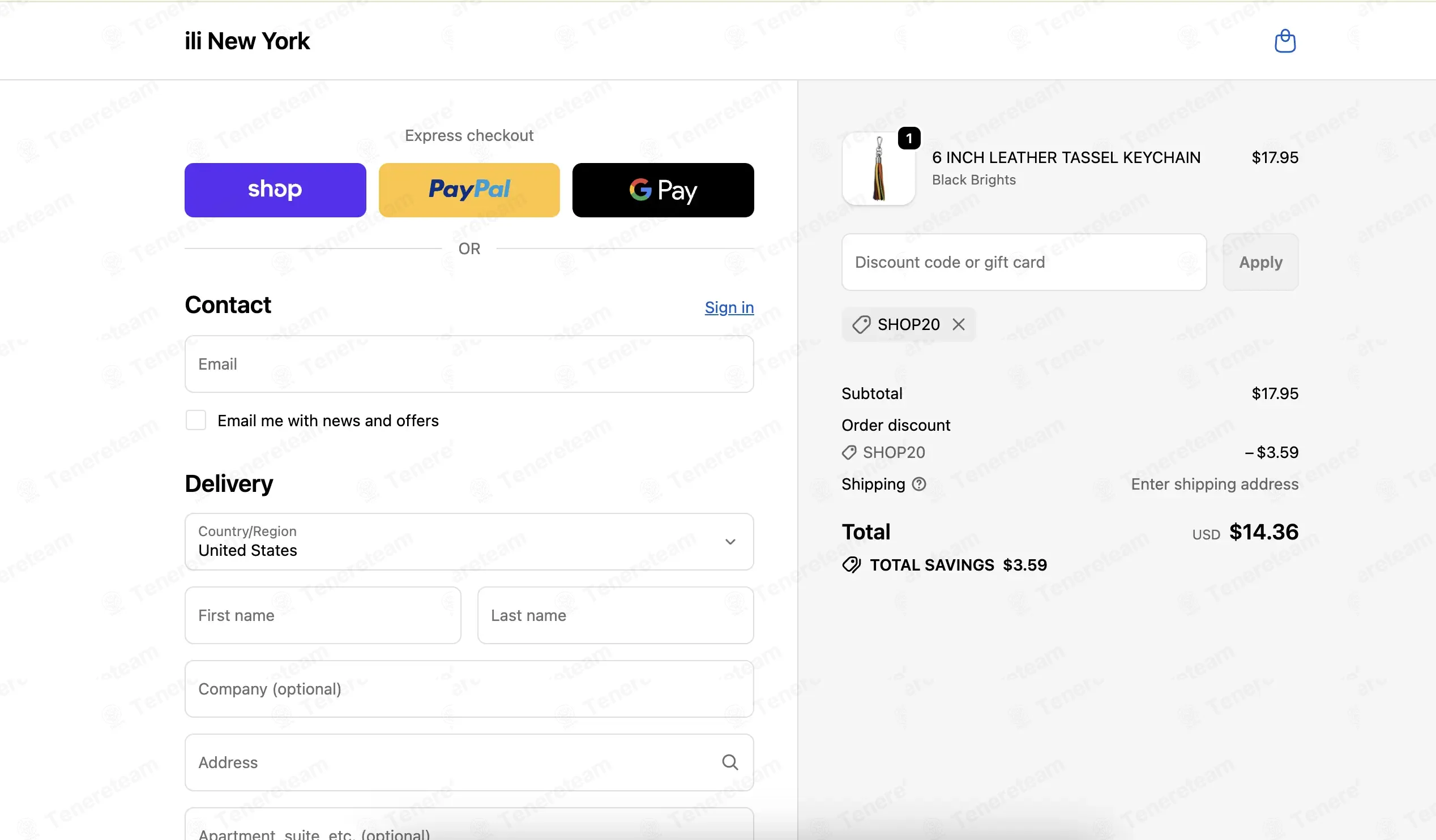Open the shopping bag cart icon

(1284, 41)
